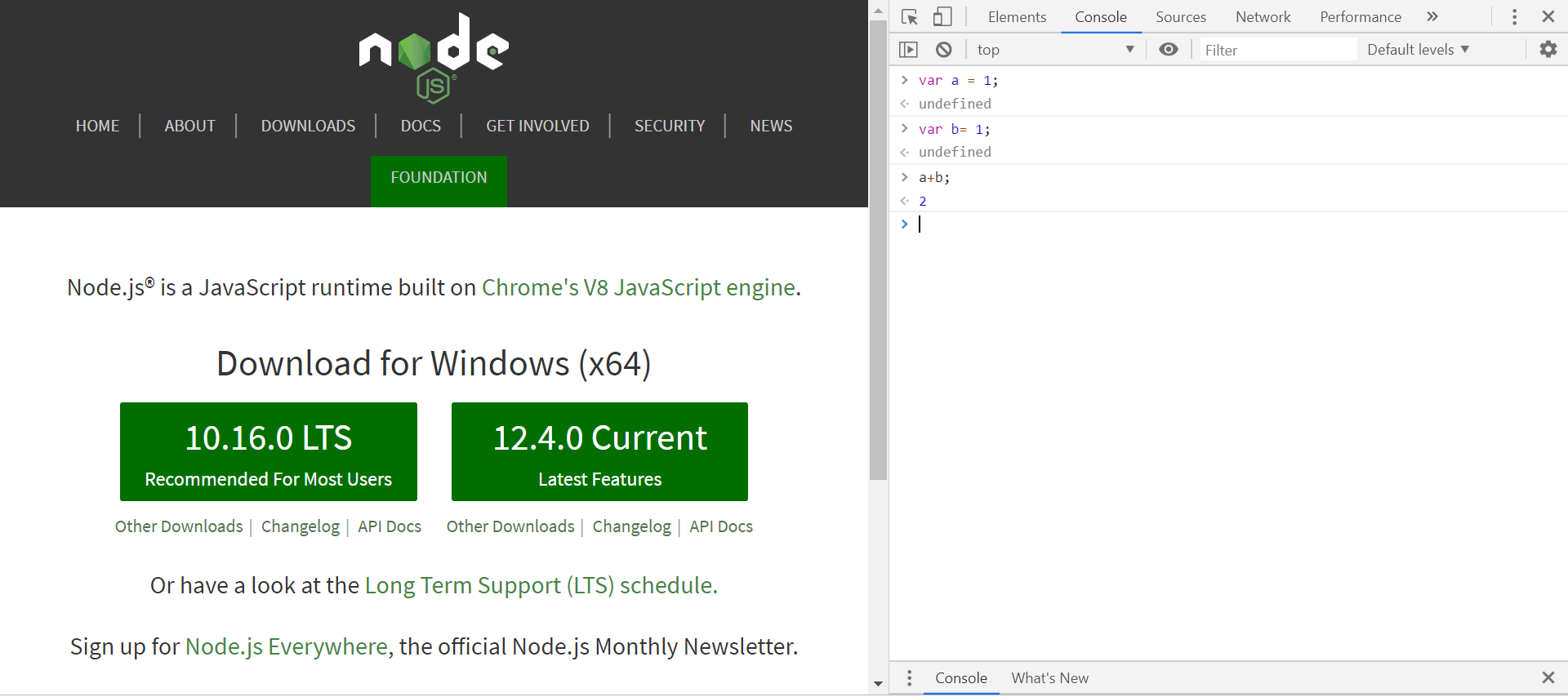Viewport: 1568px width, 697px height.
Task: Show the console sidebar icon
Action: point(908,50)
